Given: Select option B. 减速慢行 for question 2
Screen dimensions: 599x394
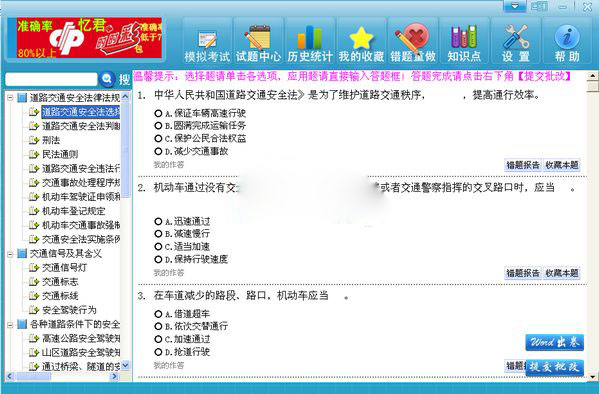Looking at the screenshot, I should pos(158,233).
